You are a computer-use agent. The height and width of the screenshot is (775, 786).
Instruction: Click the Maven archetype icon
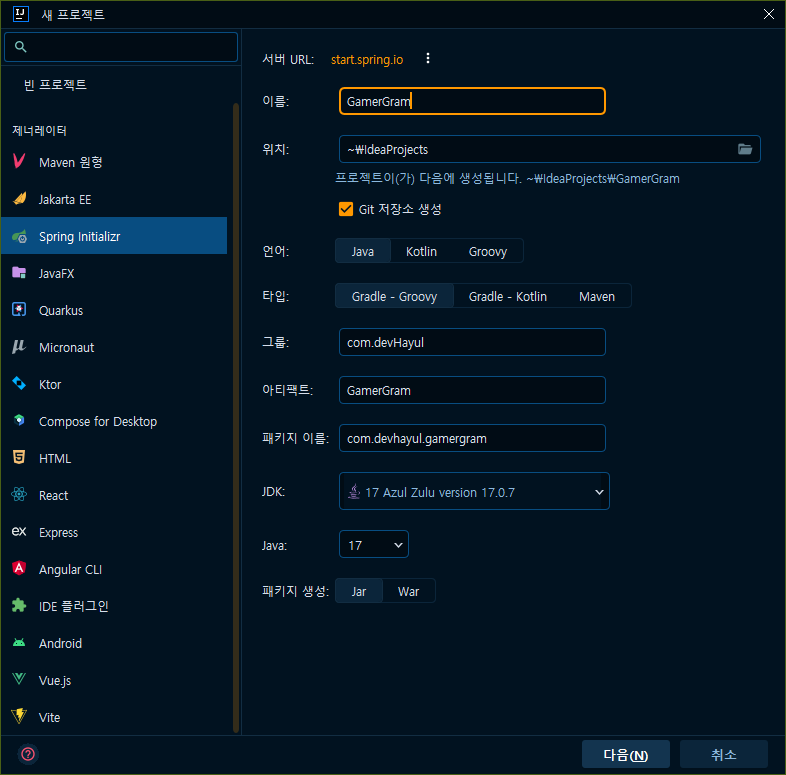[x=19, y=161]
